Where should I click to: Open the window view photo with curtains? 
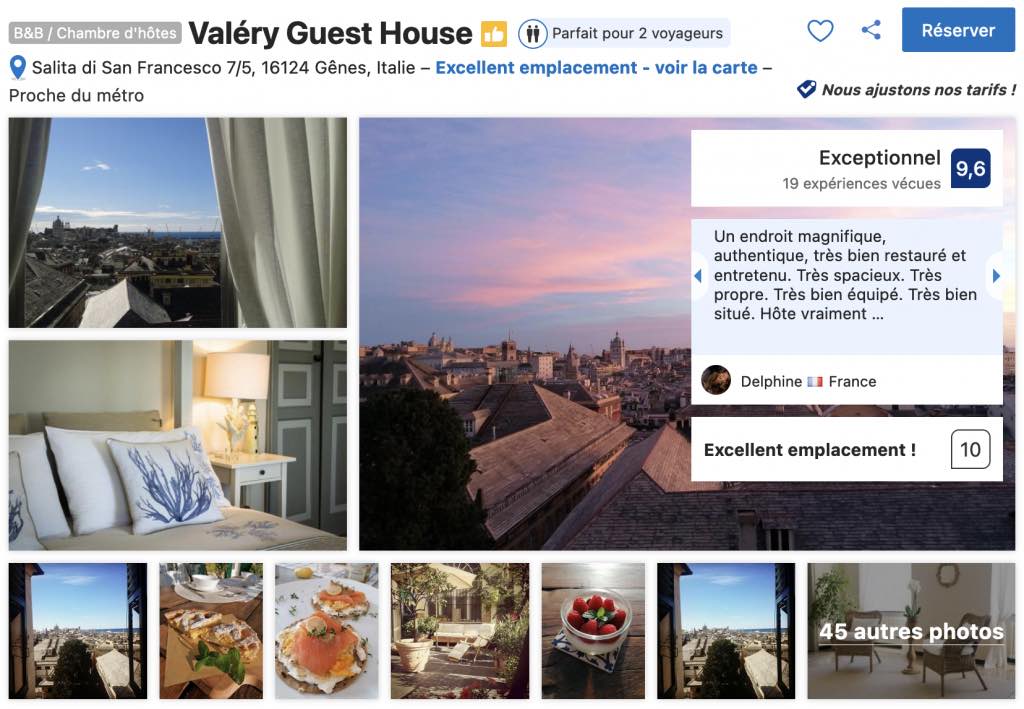point(178,223)
